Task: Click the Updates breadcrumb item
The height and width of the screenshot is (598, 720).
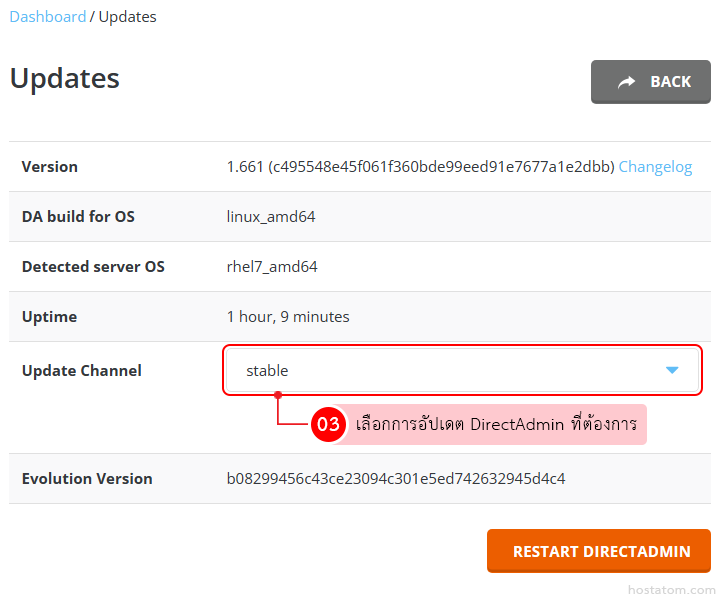Action: pos(127,16)
